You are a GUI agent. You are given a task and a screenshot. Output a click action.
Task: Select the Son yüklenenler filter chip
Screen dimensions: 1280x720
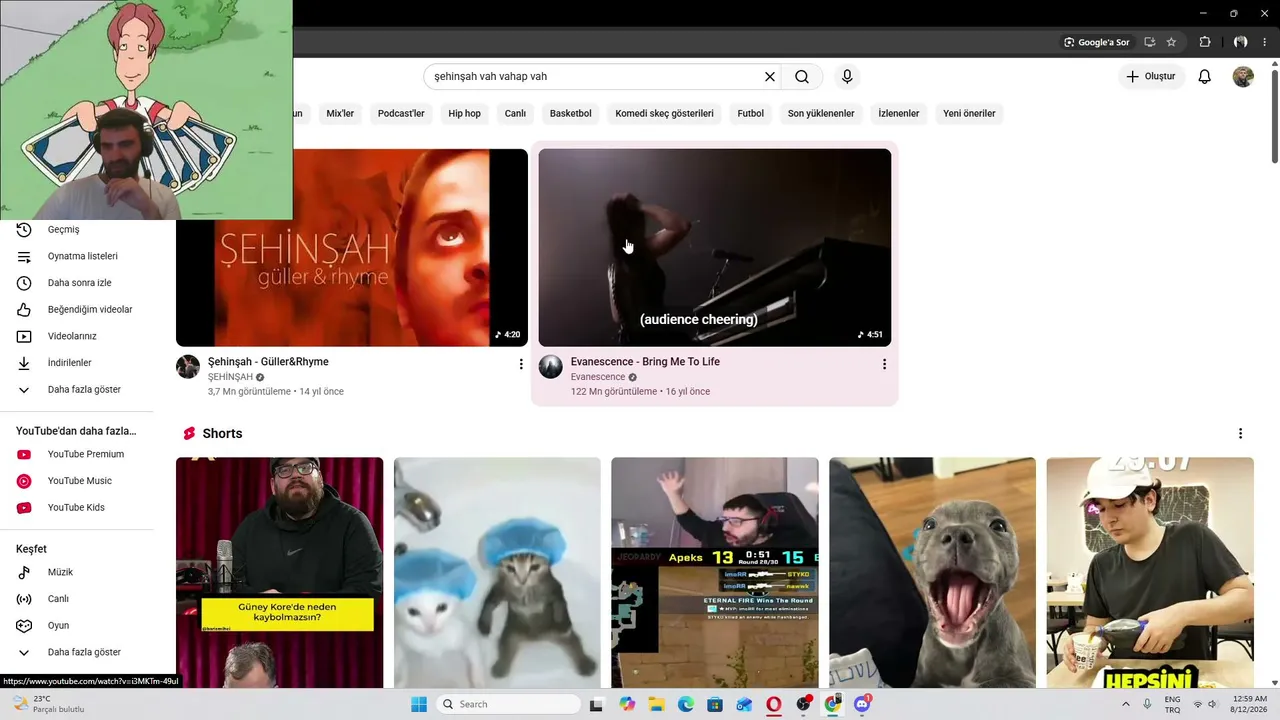click(x=821, y=114)
